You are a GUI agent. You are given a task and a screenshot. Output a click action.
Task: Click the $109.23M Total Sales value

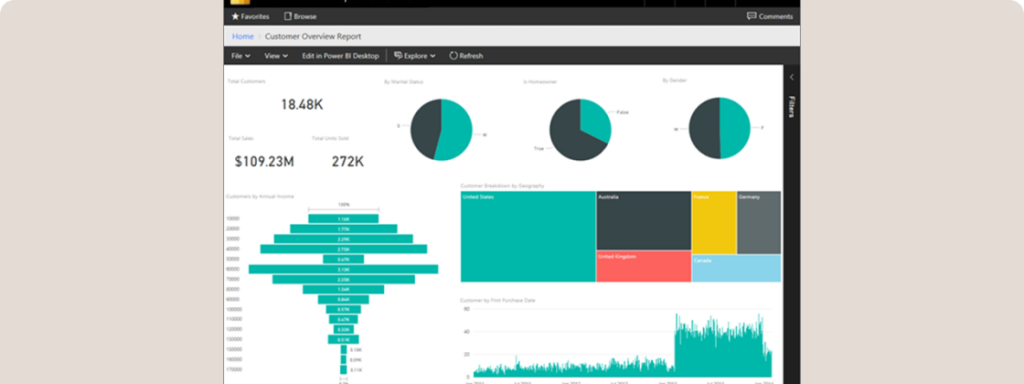pos(264,161)
